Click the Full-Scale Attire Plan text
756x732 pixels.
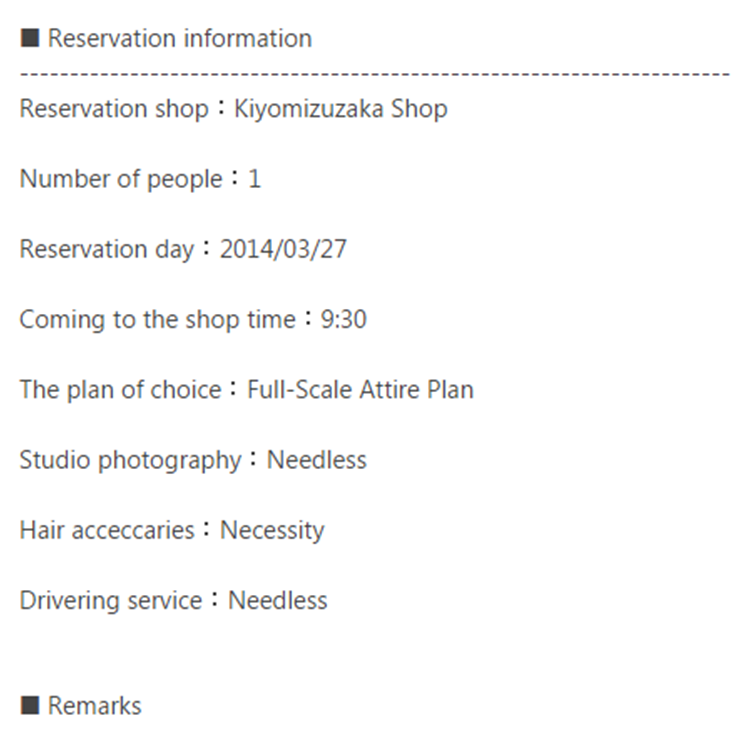[361, 389]
